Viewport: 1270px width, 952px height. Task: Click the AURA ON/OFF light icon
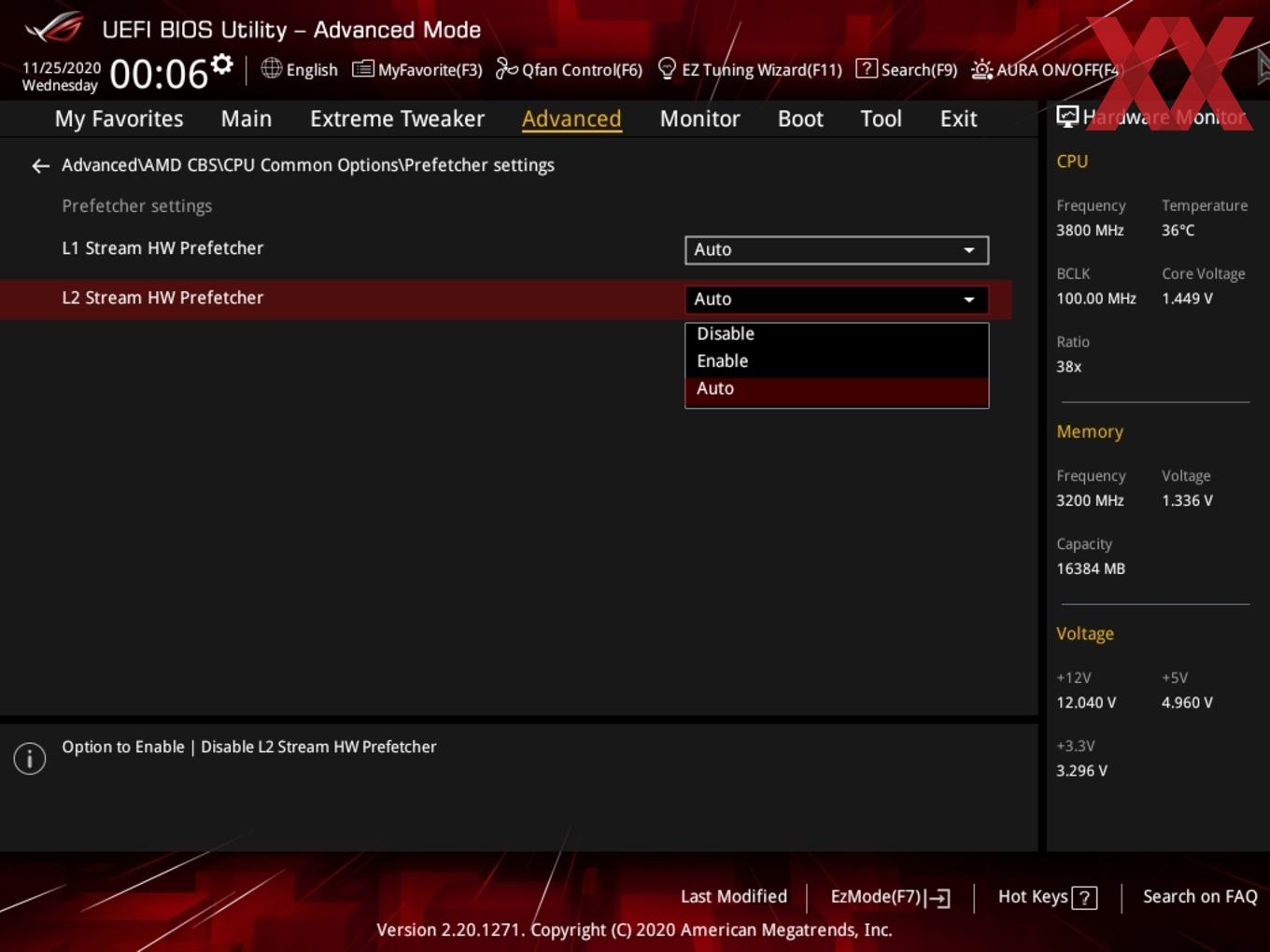pos(981,69)
